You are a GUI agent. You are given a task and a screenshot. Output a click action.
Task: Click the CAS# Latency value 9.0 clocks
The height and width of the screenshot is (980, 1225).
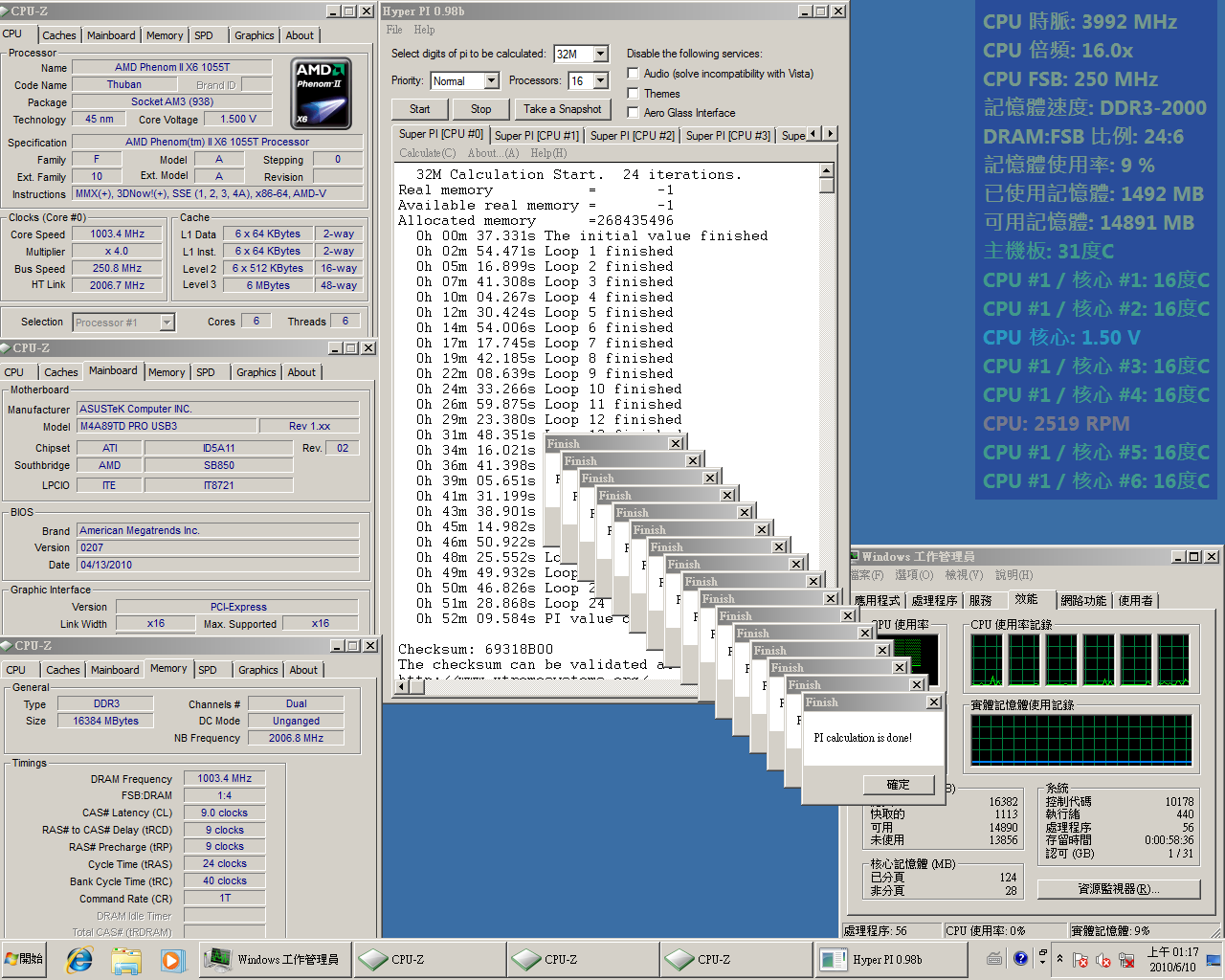pyautogui.click(x=224, y=813)
